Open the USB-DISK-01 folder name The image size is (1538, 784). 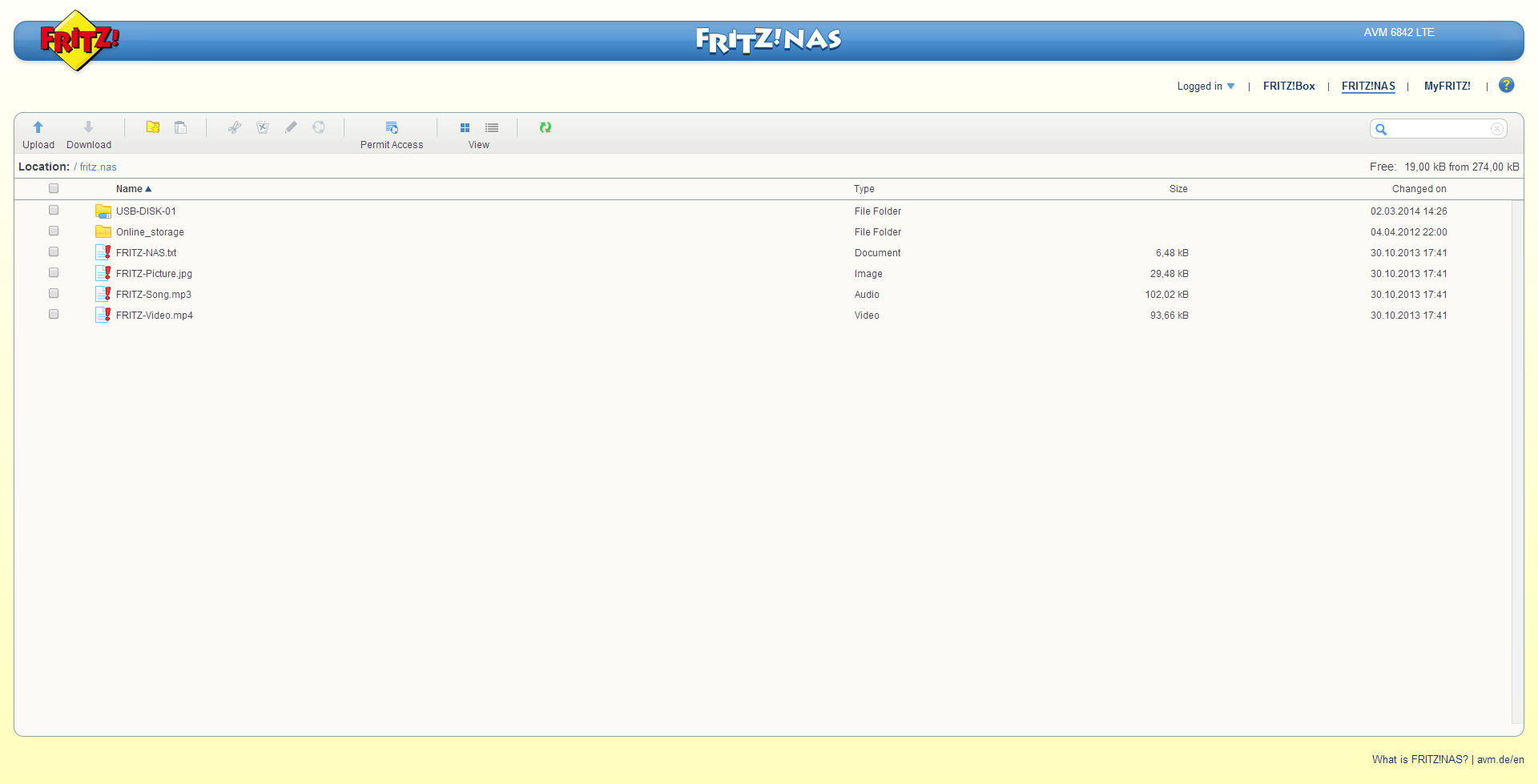(146, 211)
